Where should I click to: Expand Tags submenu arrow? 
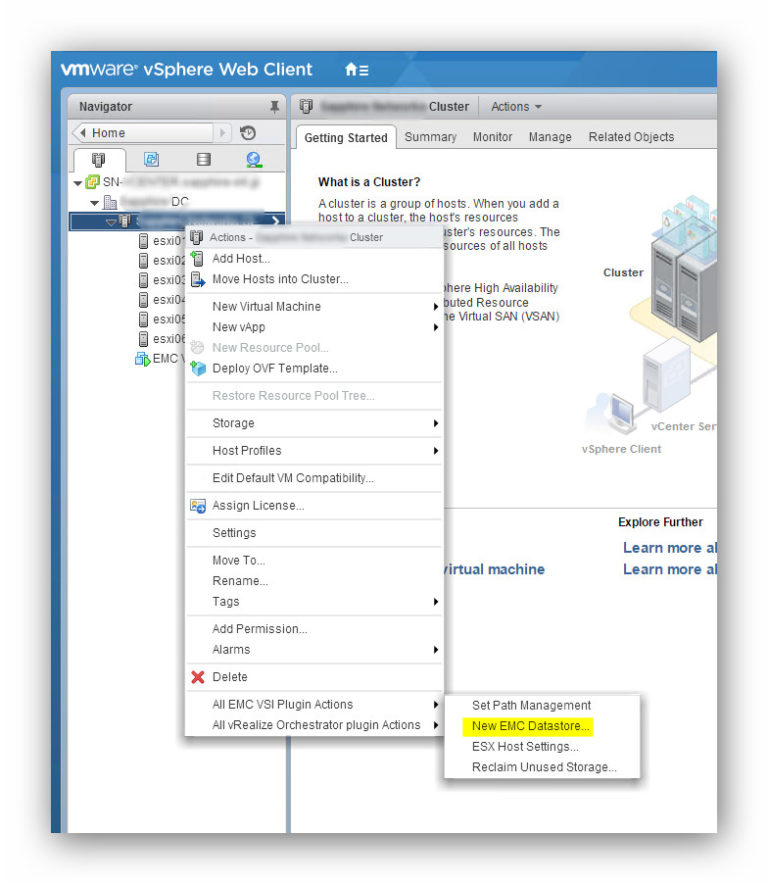(435, 602)
